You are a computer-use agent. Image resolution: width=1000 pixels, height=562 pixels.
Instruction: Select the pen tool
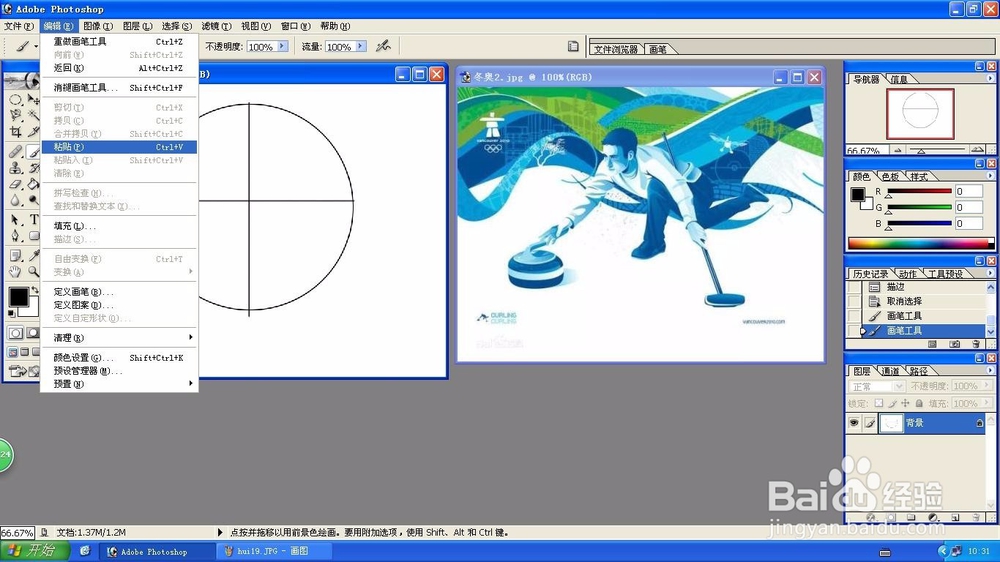[15, 235]
